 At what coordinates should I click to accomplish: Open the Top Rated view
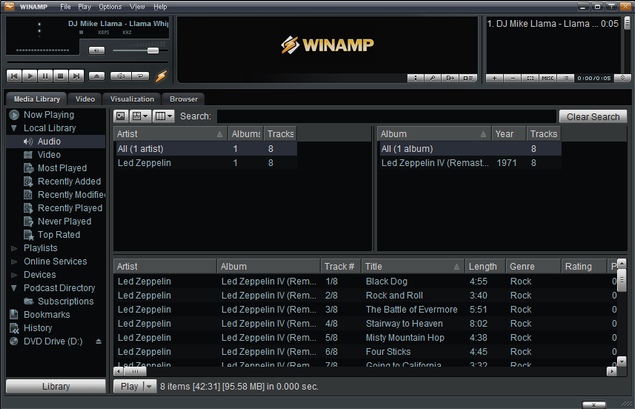(x=59, y=235)
